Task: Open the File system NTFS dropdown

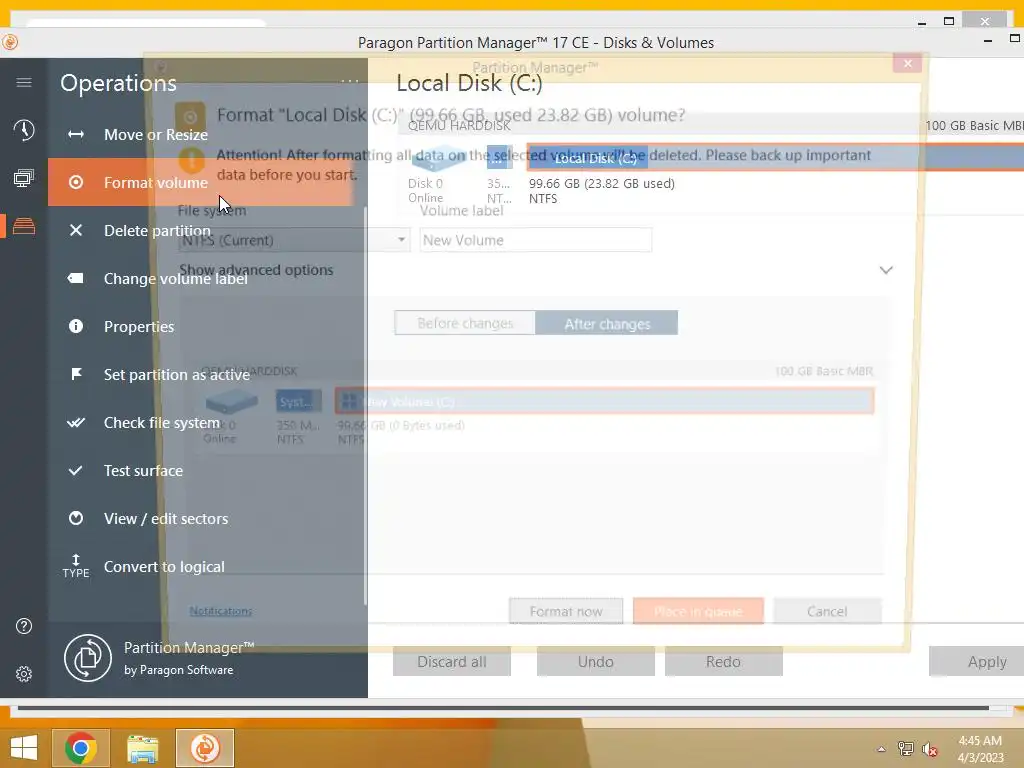Action: point(294,240)
